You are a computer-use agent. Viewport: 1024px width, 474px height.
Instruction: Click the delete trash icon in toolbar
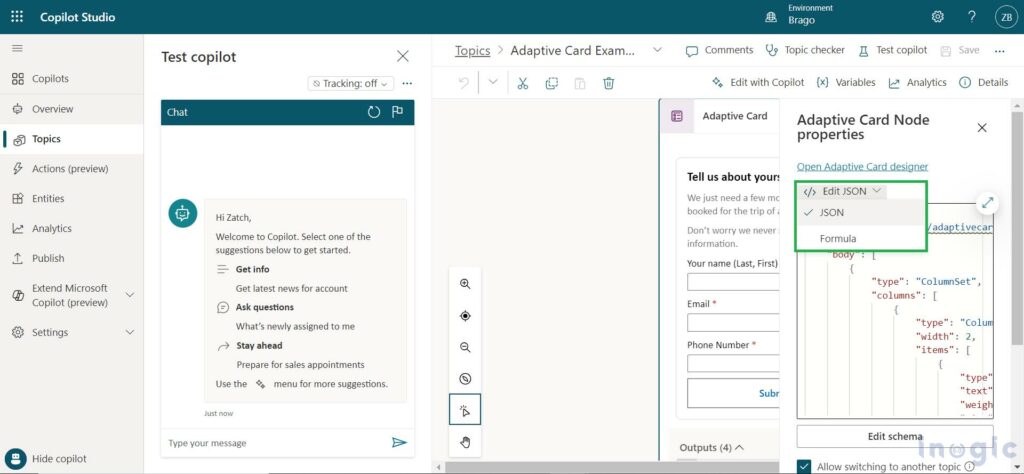click(608, 83)
